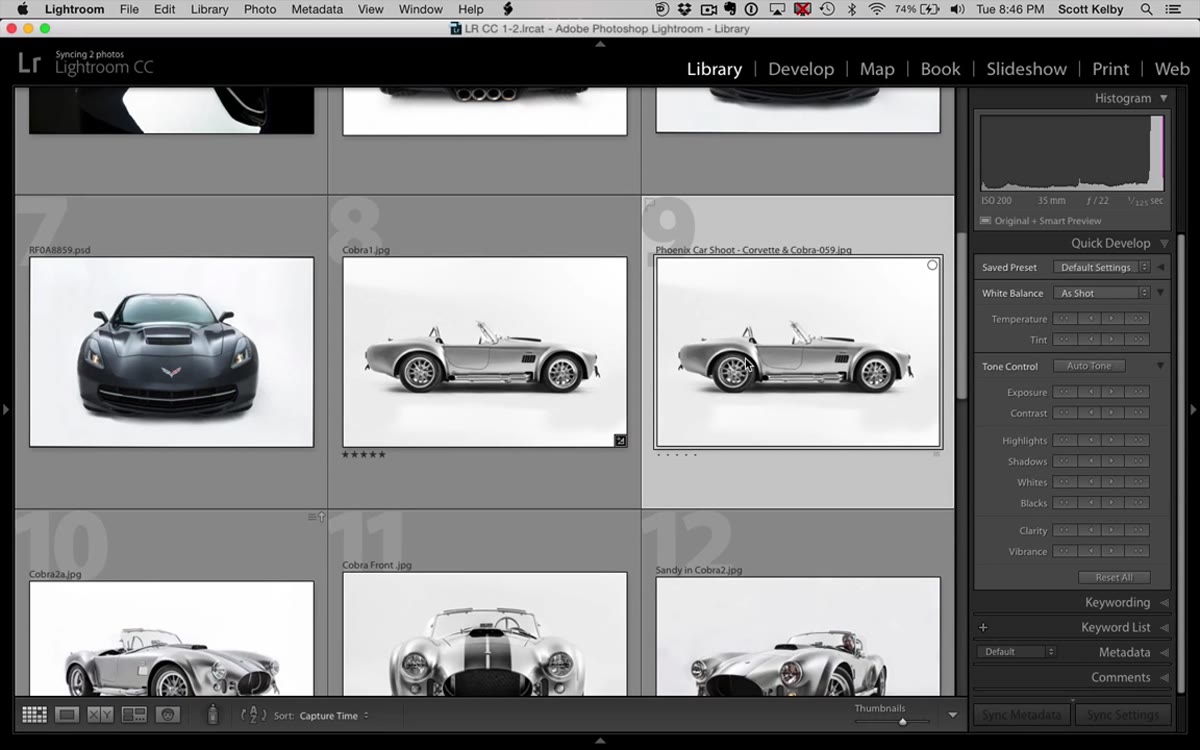Image resolution: width=1200 pixels, height=750 pixels.
Task: Switch to the Book module
Action: tap(940, 69)
